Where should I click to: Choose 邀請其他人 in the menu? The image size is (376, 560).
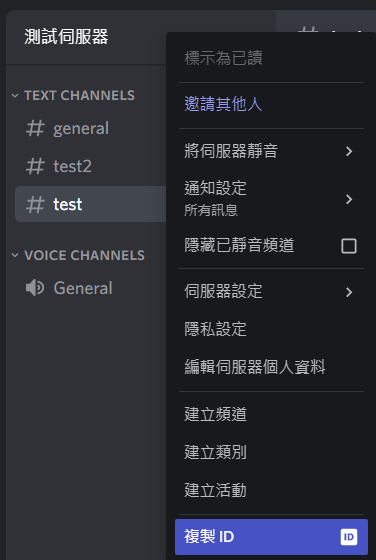pyautogui.click(x=271, y=105)
